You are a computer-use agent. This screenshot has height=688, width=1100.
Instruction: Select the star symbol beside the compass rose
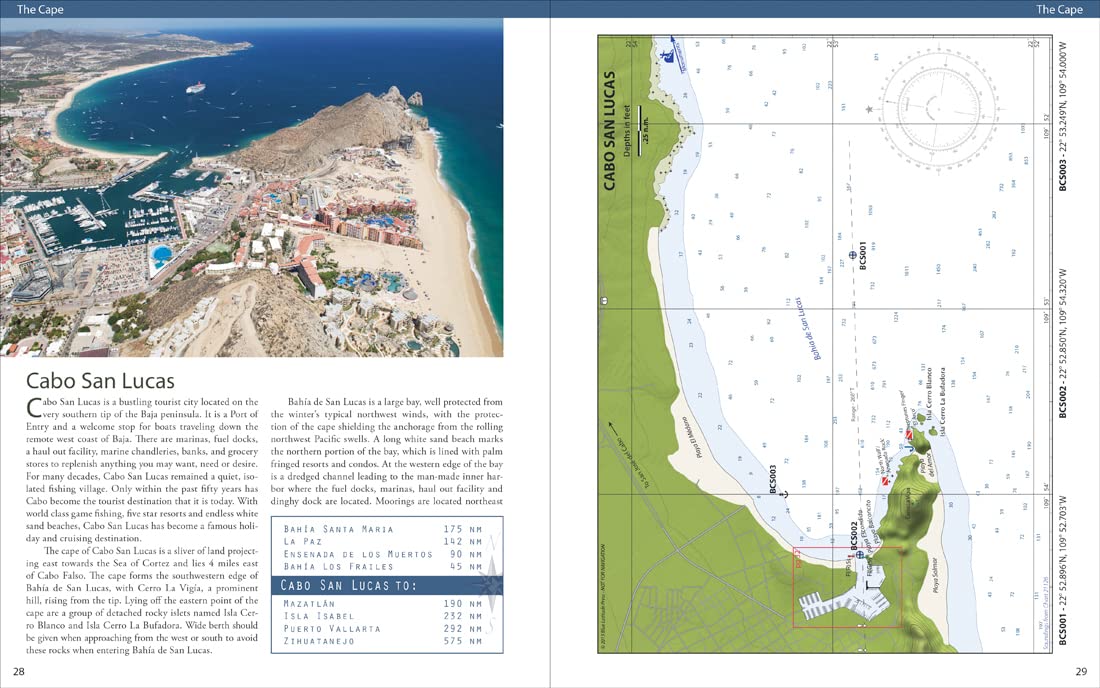(x=868, y=110)
